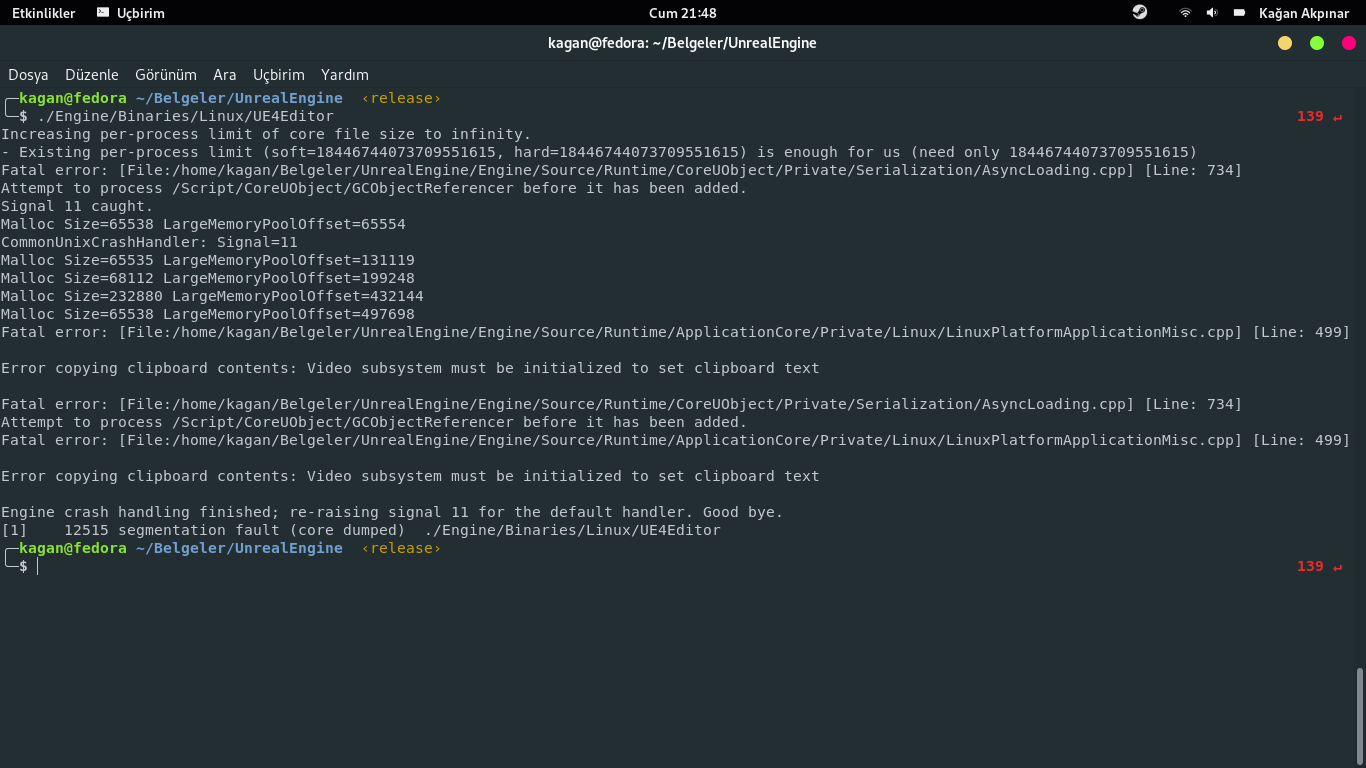The height and width of the screenshot is (768, 1366).
Task: Click the 'Malloc Size=232880' line
Action: tap(212, 296)
